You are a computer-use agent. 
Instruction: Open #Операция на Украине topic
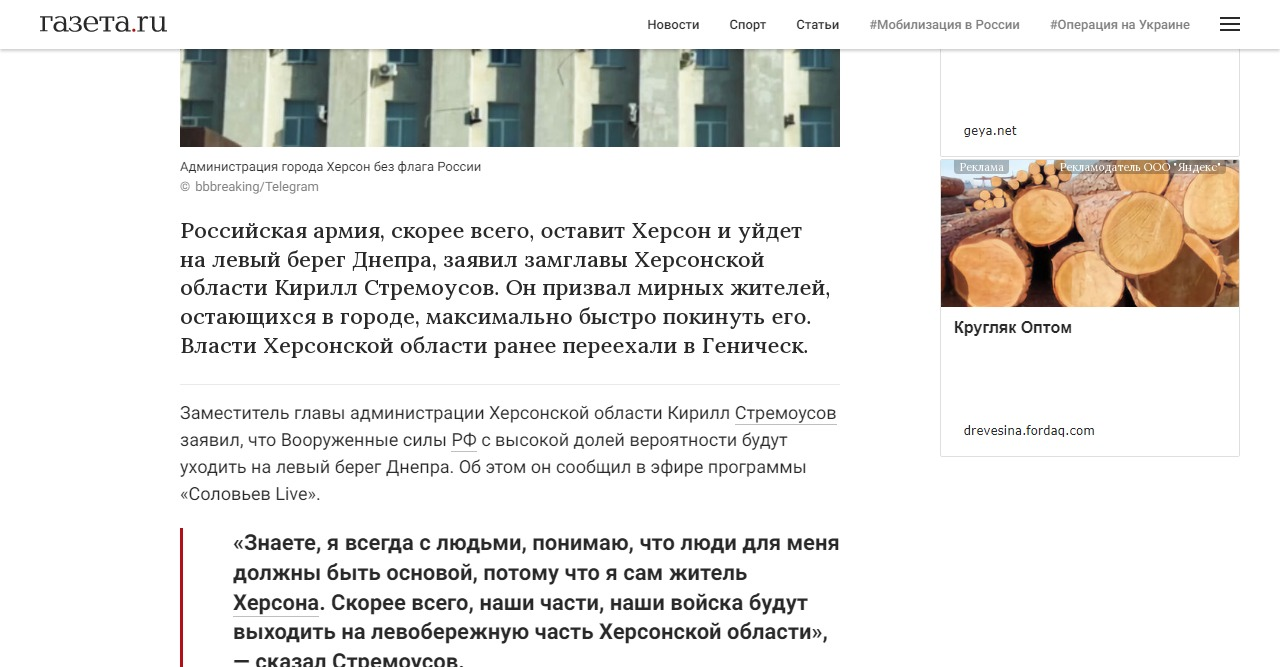click(x=1120, y=24)
